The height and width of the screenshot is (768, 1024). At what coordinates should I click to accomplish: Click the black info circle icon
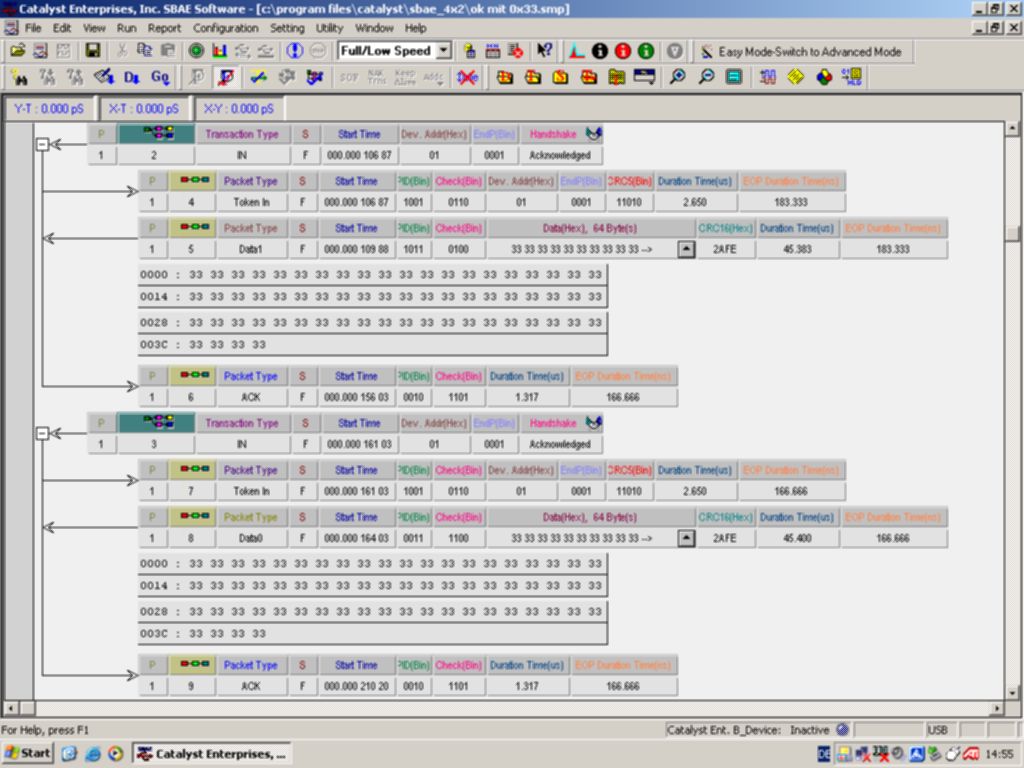point(600,50)
